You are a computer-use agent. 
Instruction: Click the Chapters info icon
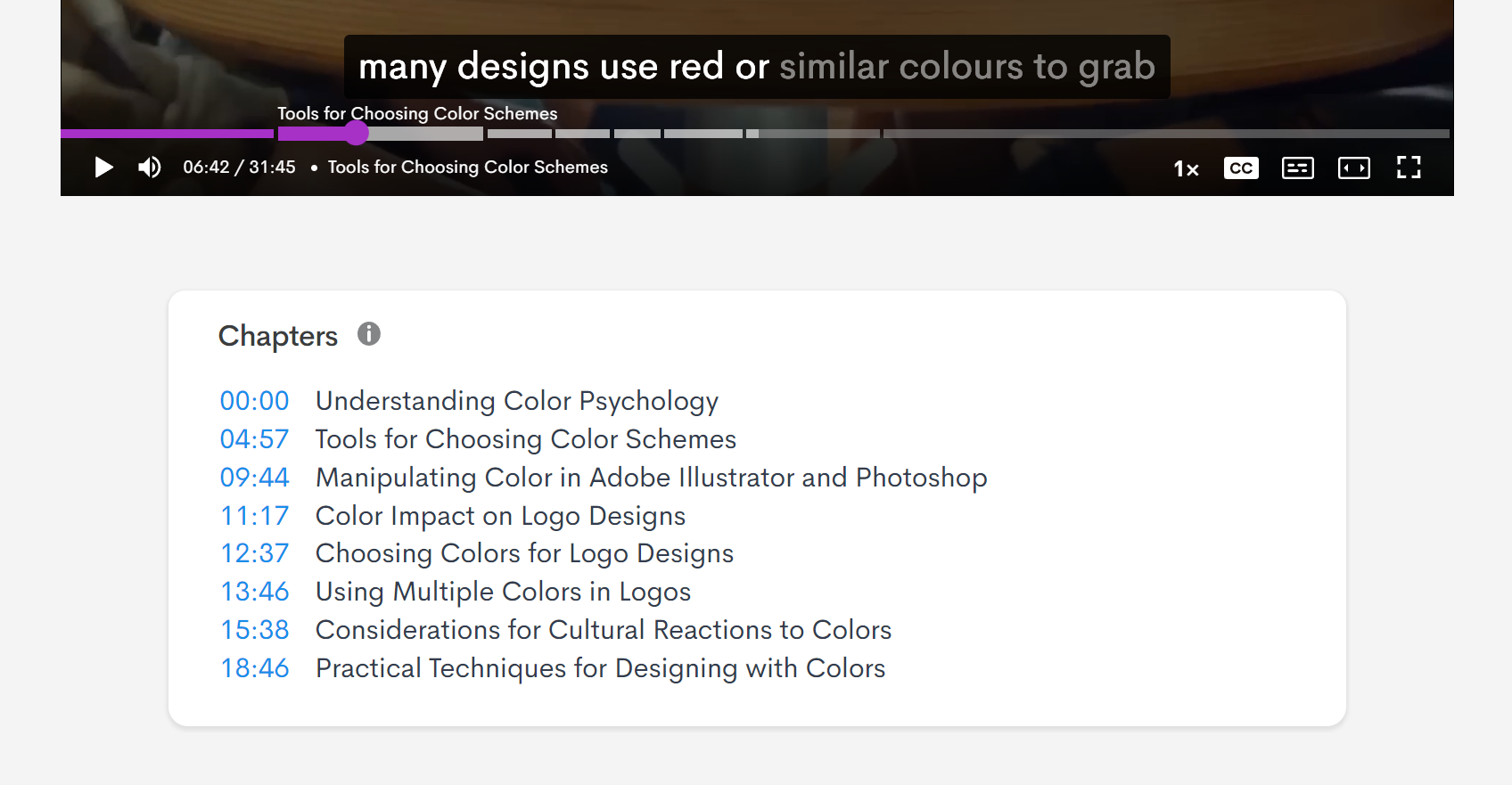[369, 334]
